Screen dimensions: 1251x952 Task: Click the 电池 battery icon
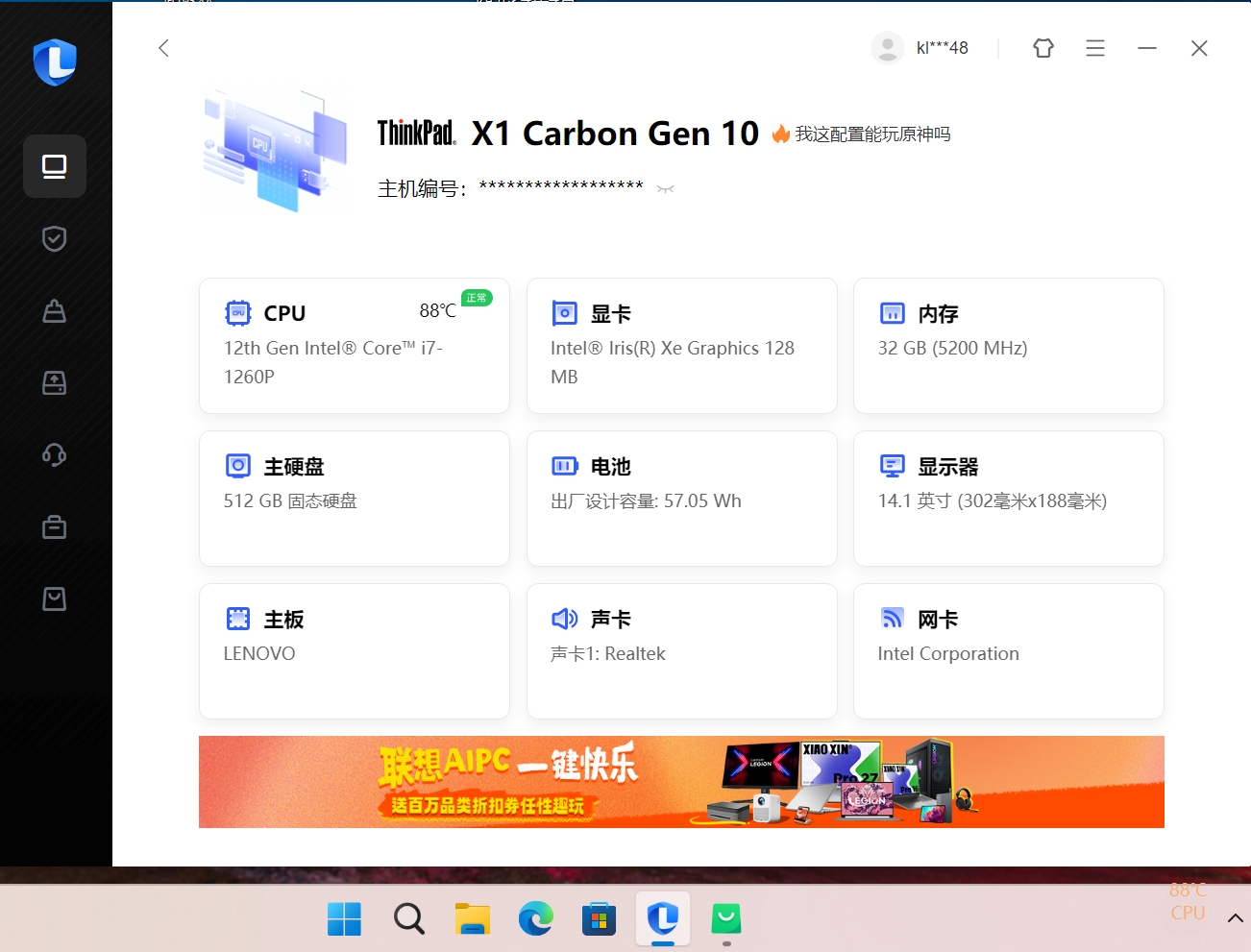point(565,466)
